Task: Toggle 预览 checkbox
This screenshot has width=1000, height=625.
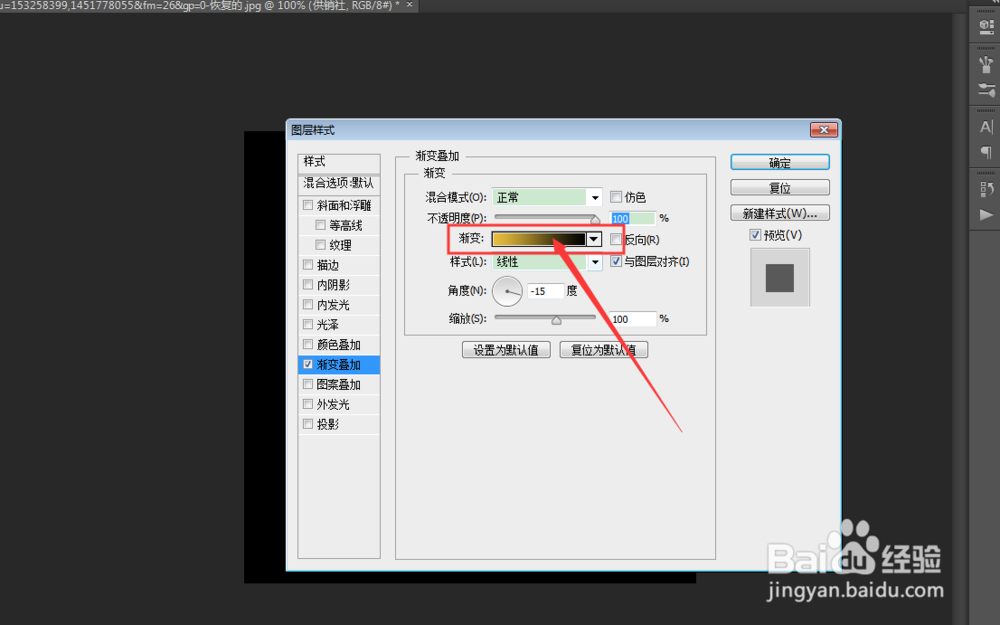Action: click(755, 235)
